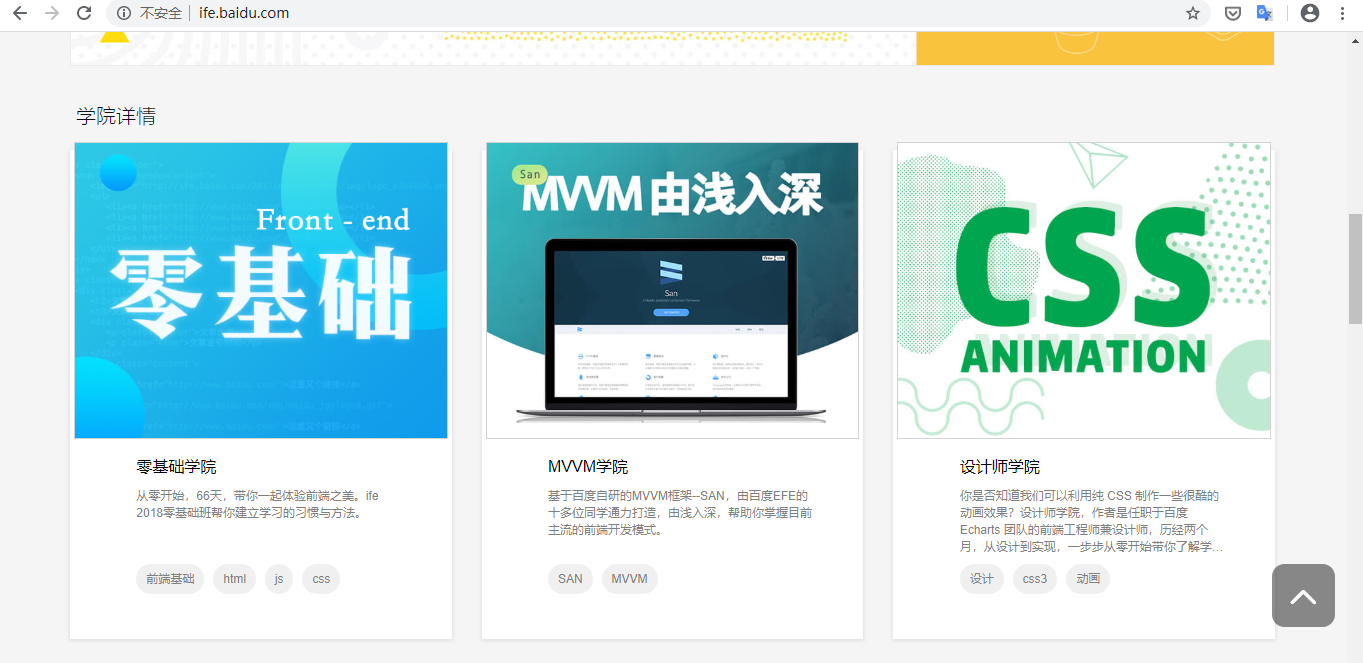Select the SAN tag
The image size is (1363, 663).
pos(570,579)
